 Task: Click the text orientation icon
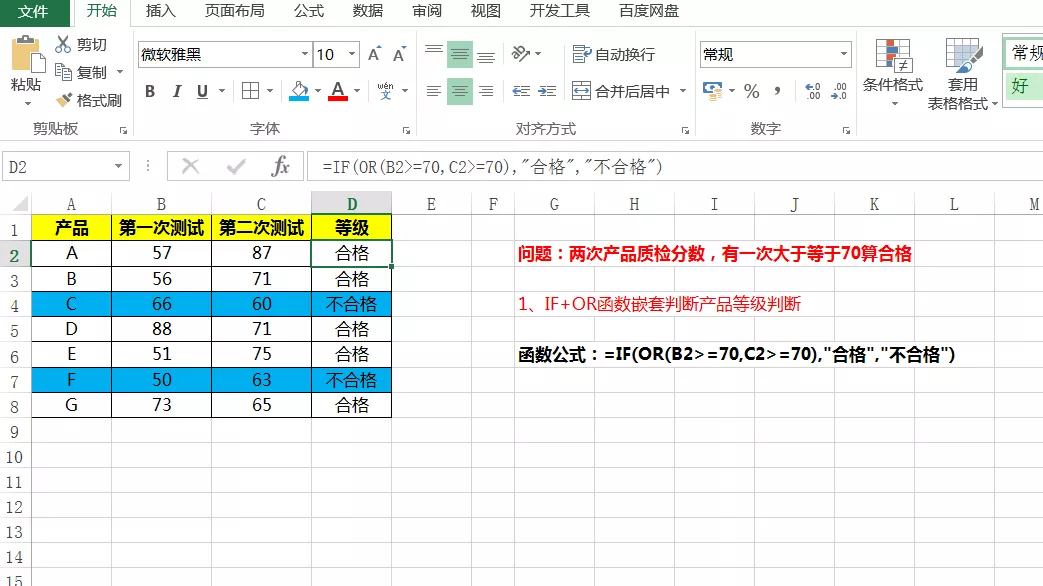521,53
